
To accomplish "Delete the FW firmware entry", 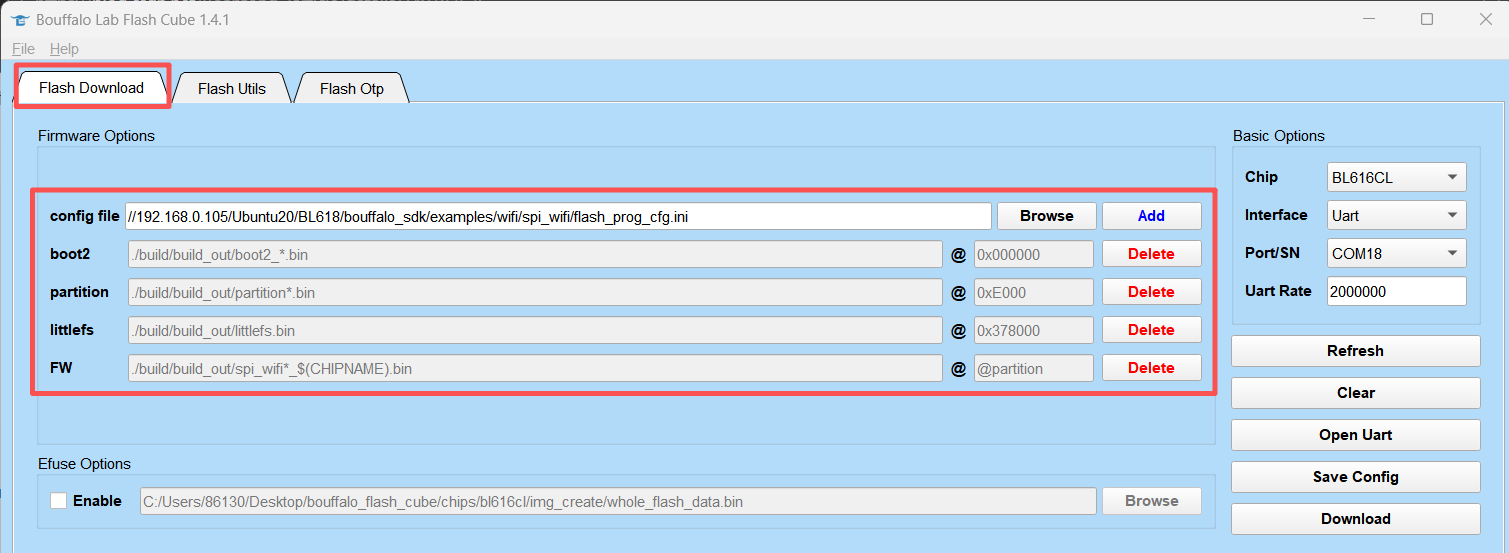I will click(x=1152, y=368).
